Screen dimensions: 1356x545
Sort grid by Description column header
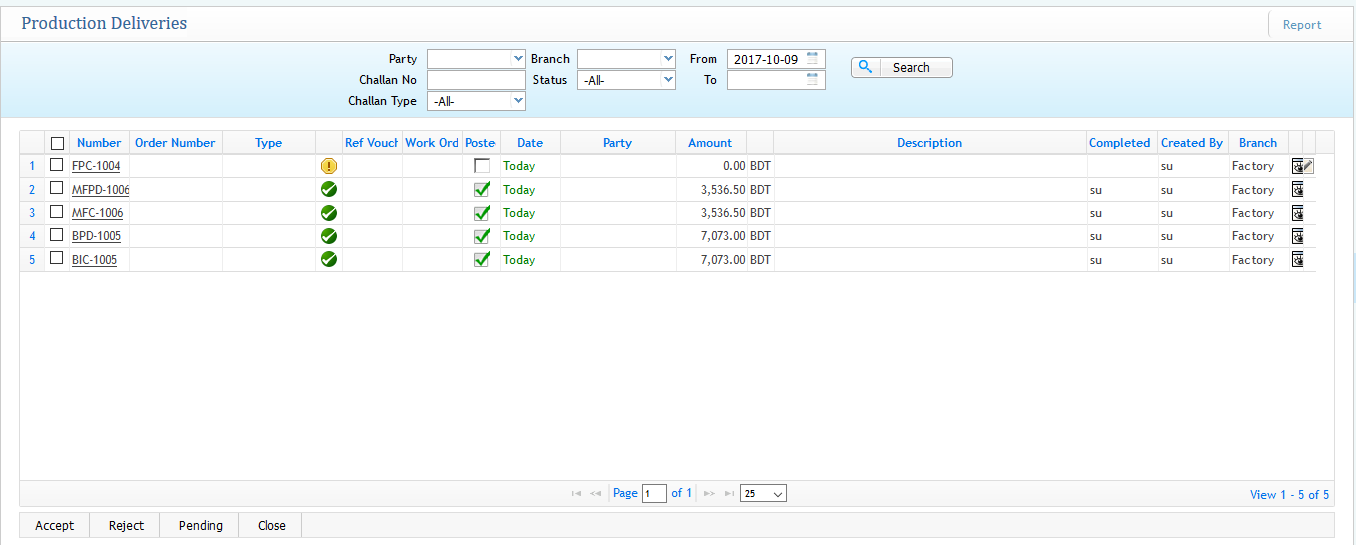point(929,143)
